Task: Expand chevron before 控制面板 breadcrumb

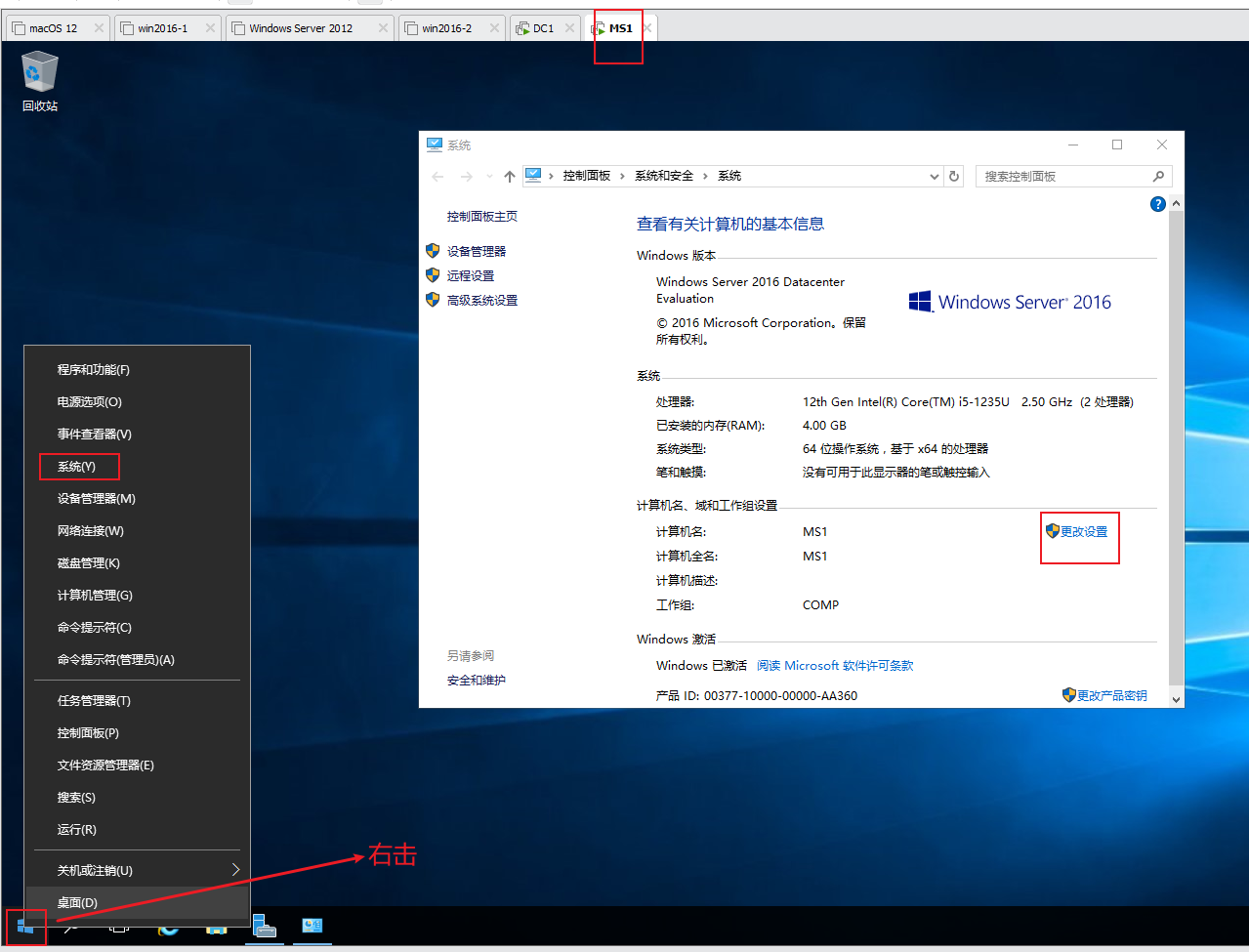Action: point(551,176)
